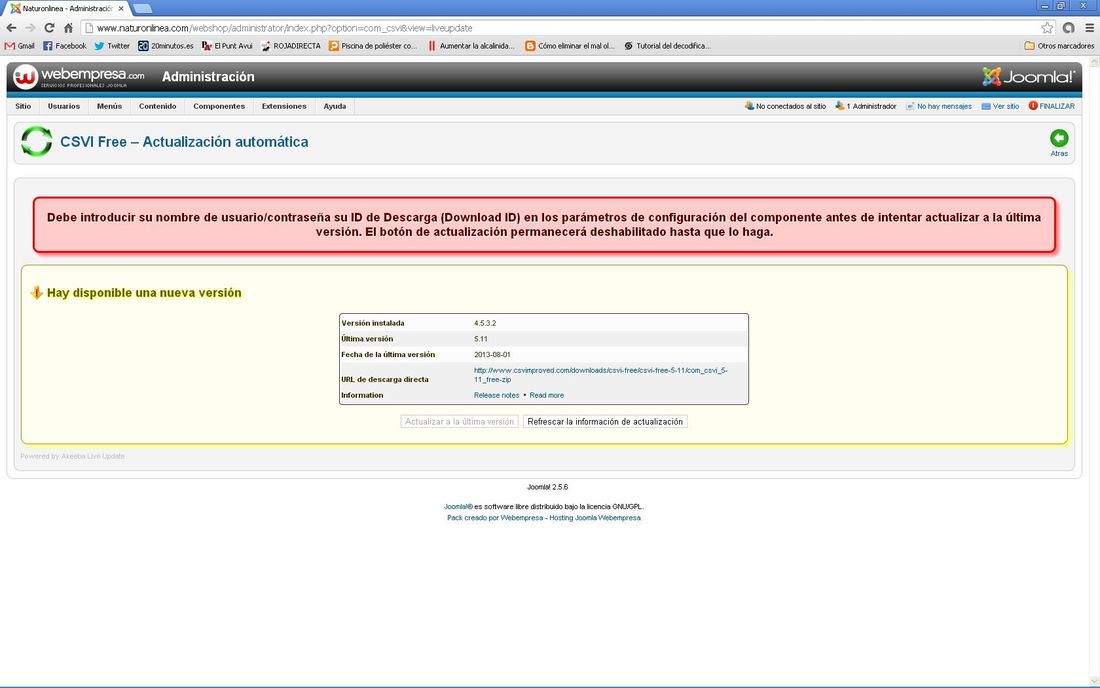1100x688 pixels.
Task: Open the Release notes link
Action: click(x=497, y=395)
